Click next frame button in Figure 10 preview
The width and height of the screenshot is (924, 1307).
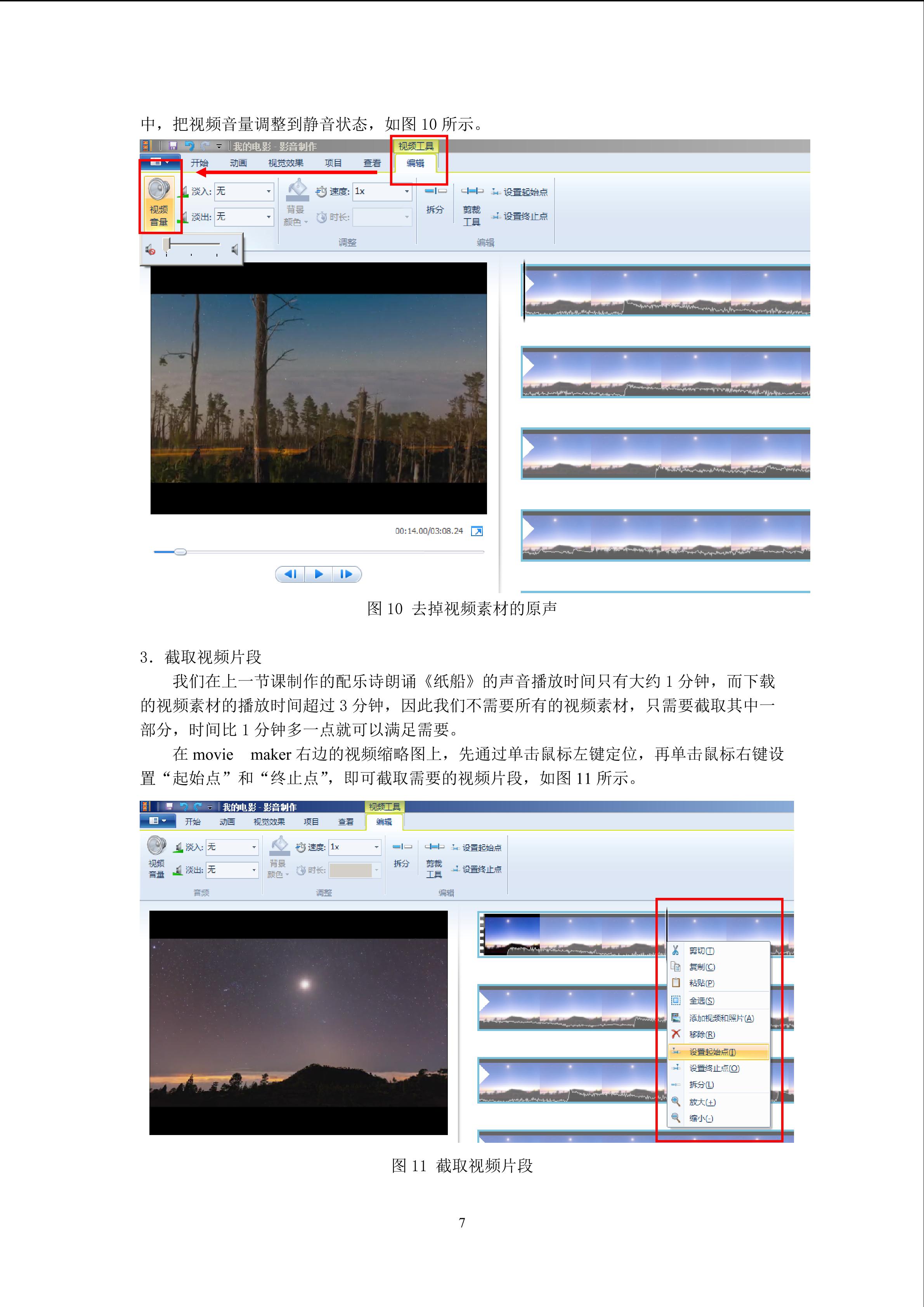click(347, 574)
